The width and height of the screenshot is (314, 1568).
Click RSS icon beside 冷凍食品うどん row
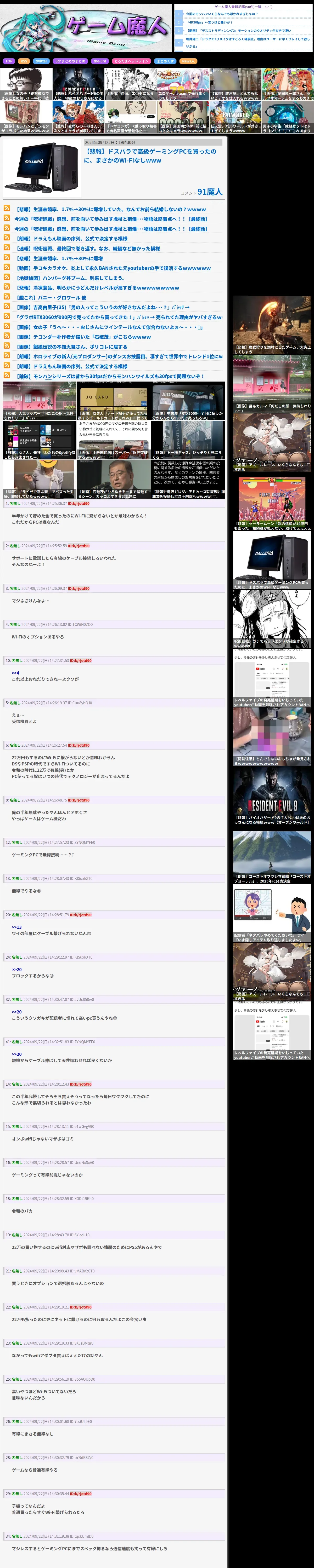(7, 287)
